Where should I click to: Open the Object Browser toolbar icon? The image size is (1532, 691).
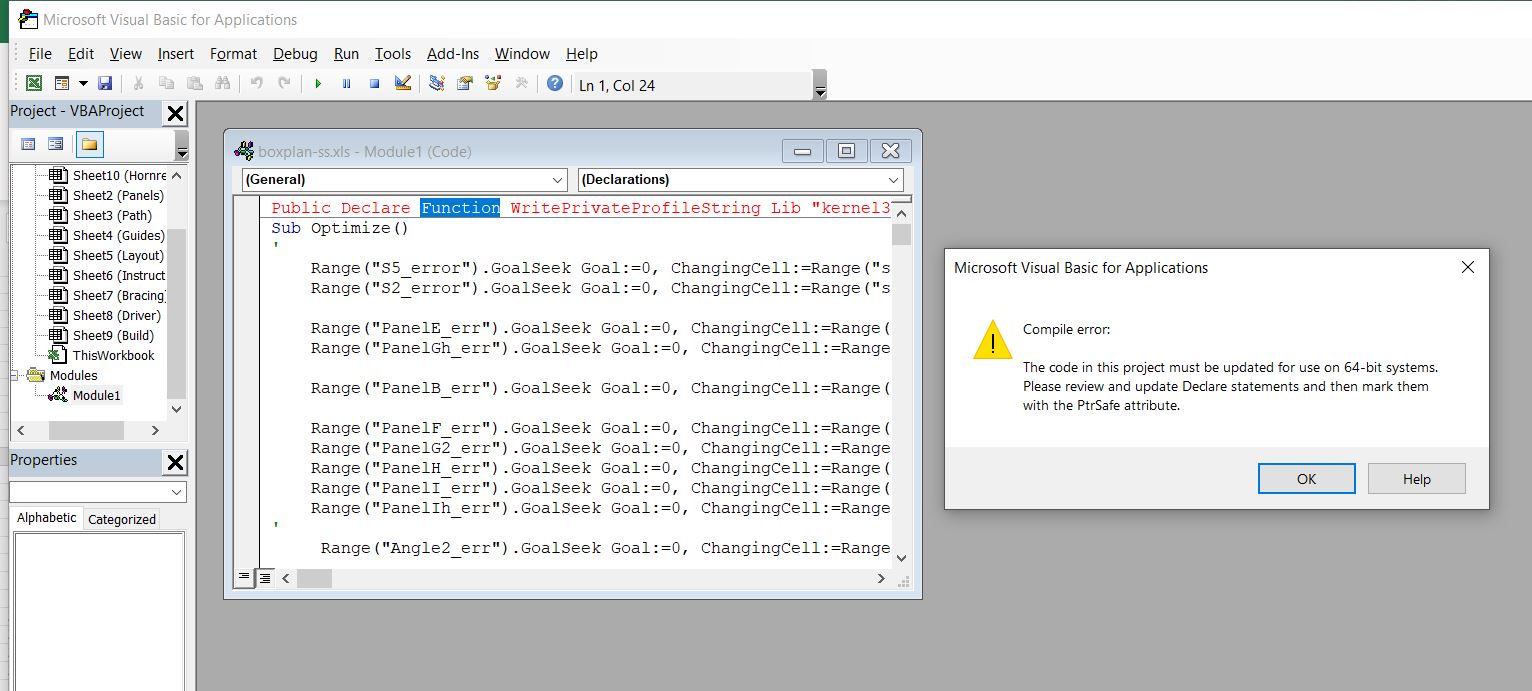tap(493, 84)
